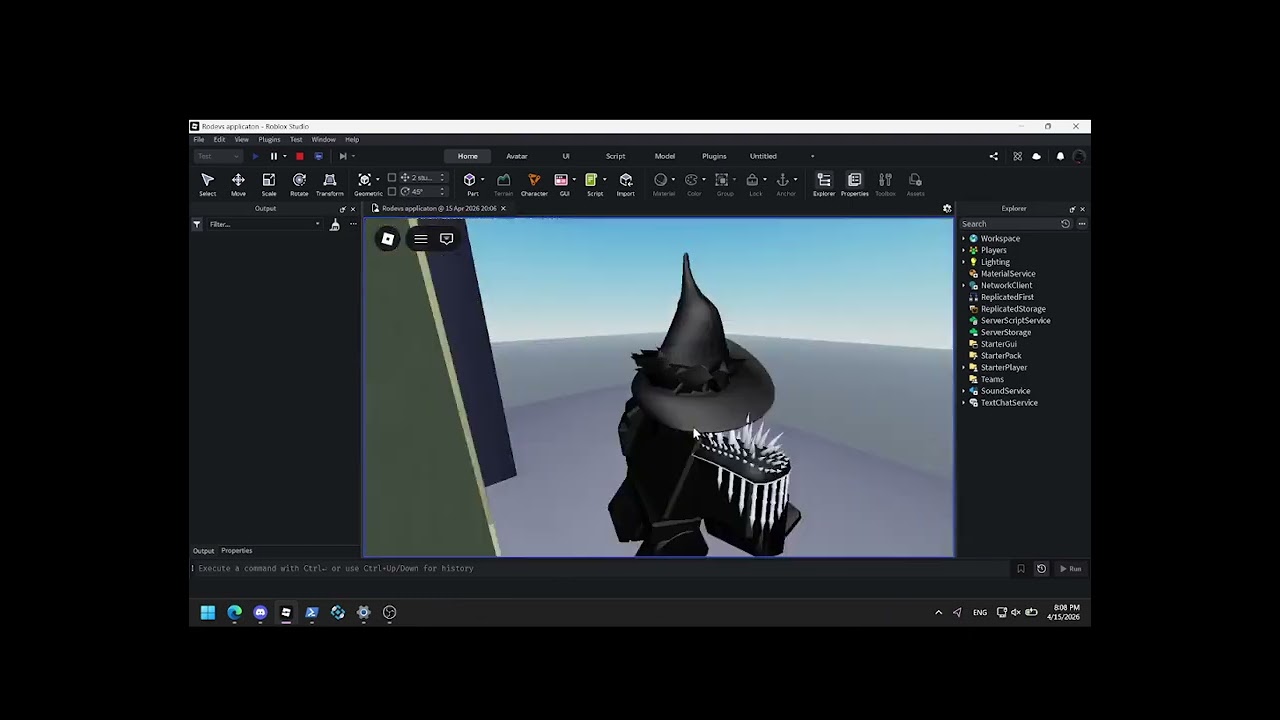The image size is (1280, 720).
Task: Insert a Character from the toolbar
Action: [534, 181]
